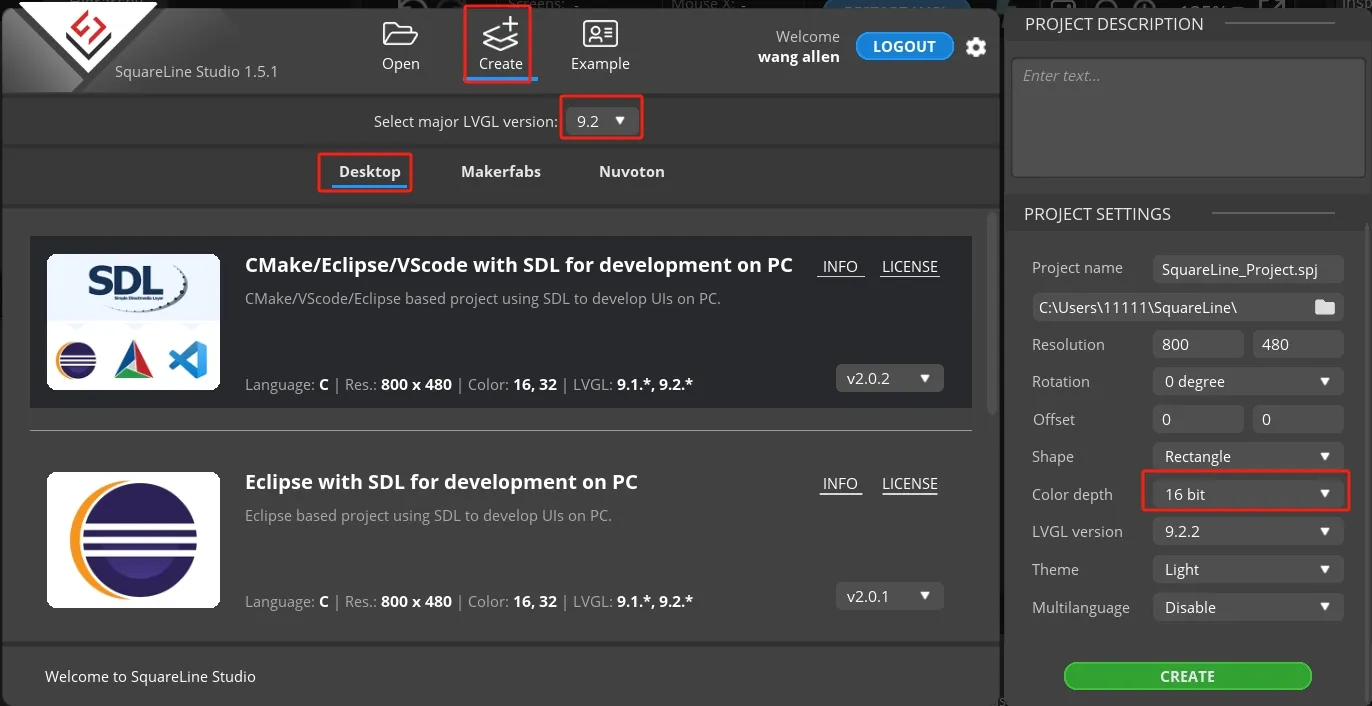The height and width of the screenshot is (706, 1372).
Task: Click the green CREATE button
Action: click(1187, 676)
